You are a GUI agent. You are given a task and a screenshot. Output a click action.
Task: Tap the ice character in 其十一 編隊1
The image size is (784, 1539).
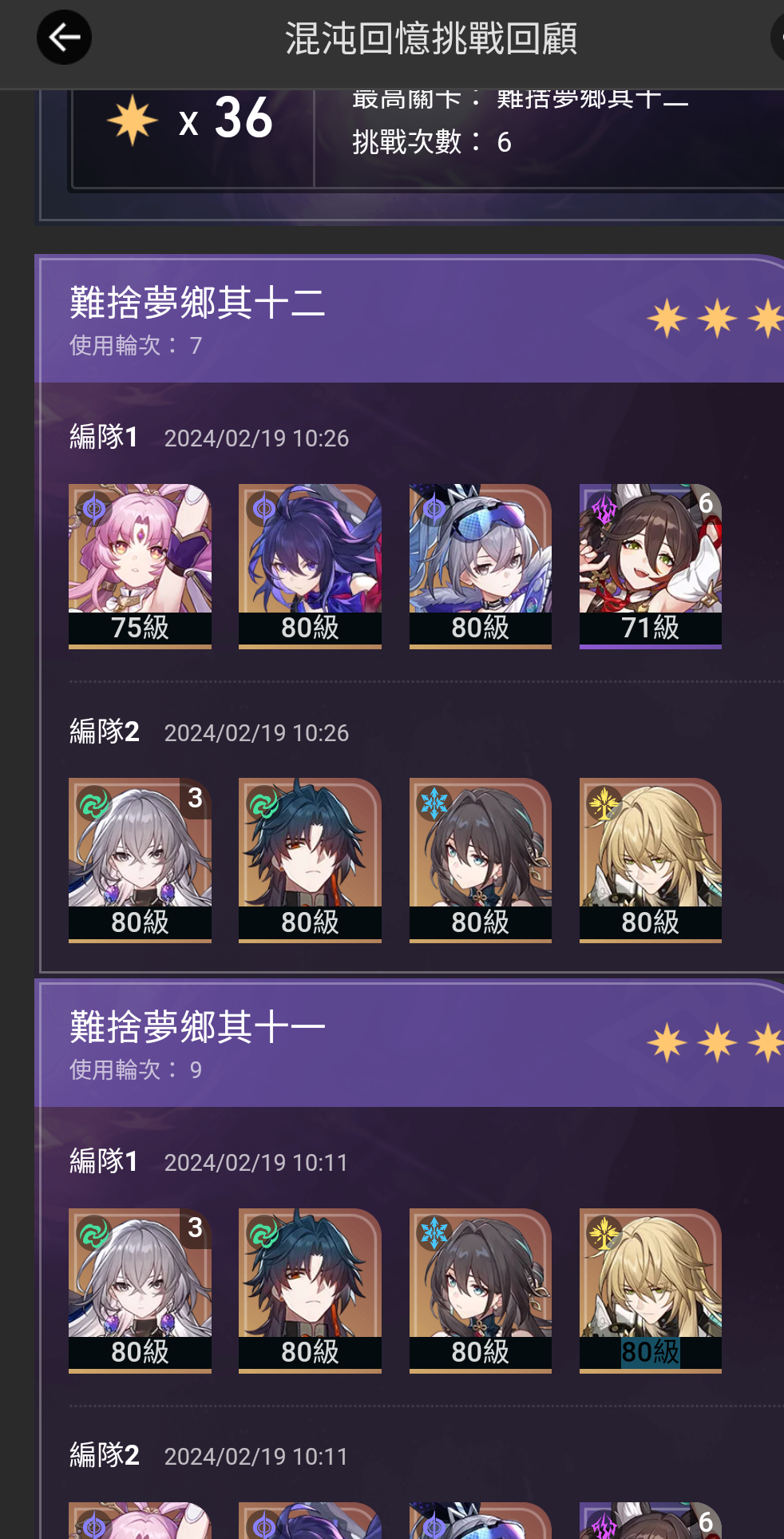[x=480, y=1291]
